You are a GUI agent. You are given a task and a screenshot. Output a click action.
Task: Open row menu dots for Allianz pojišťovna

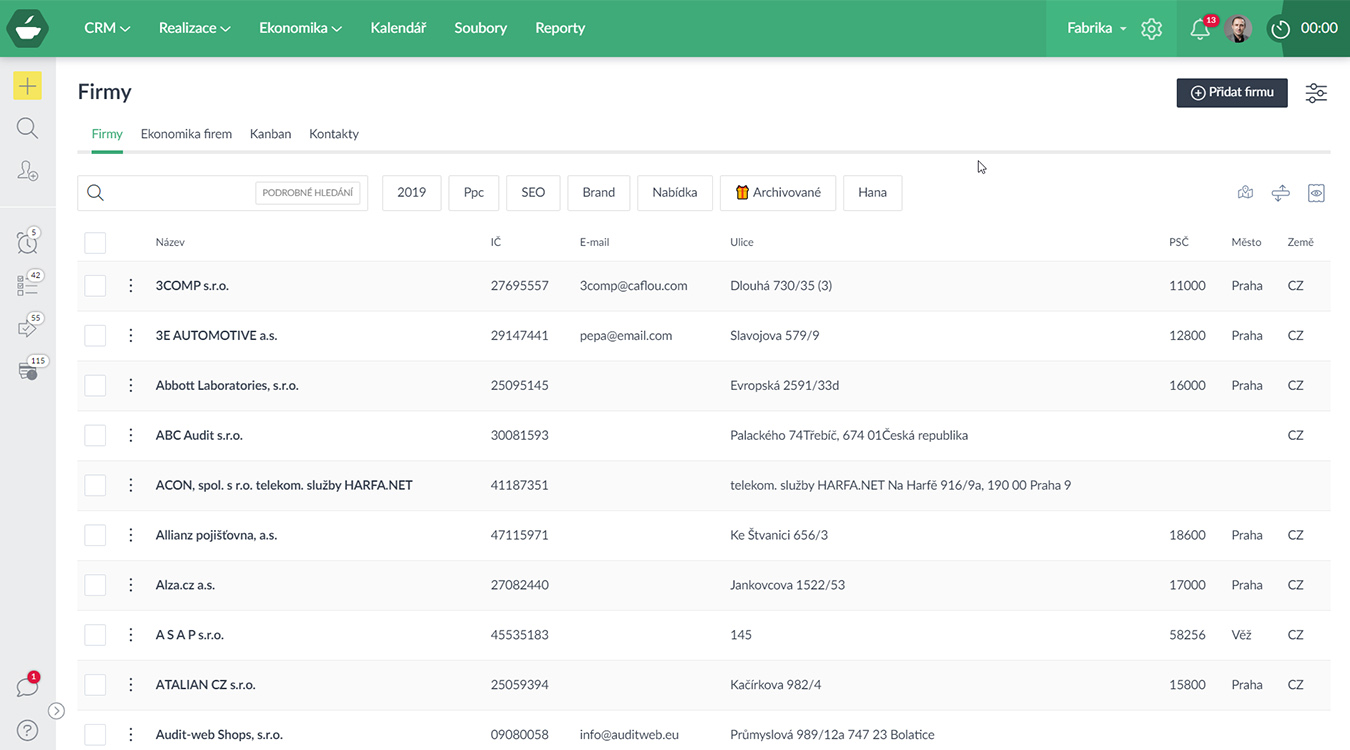point(131,536)
